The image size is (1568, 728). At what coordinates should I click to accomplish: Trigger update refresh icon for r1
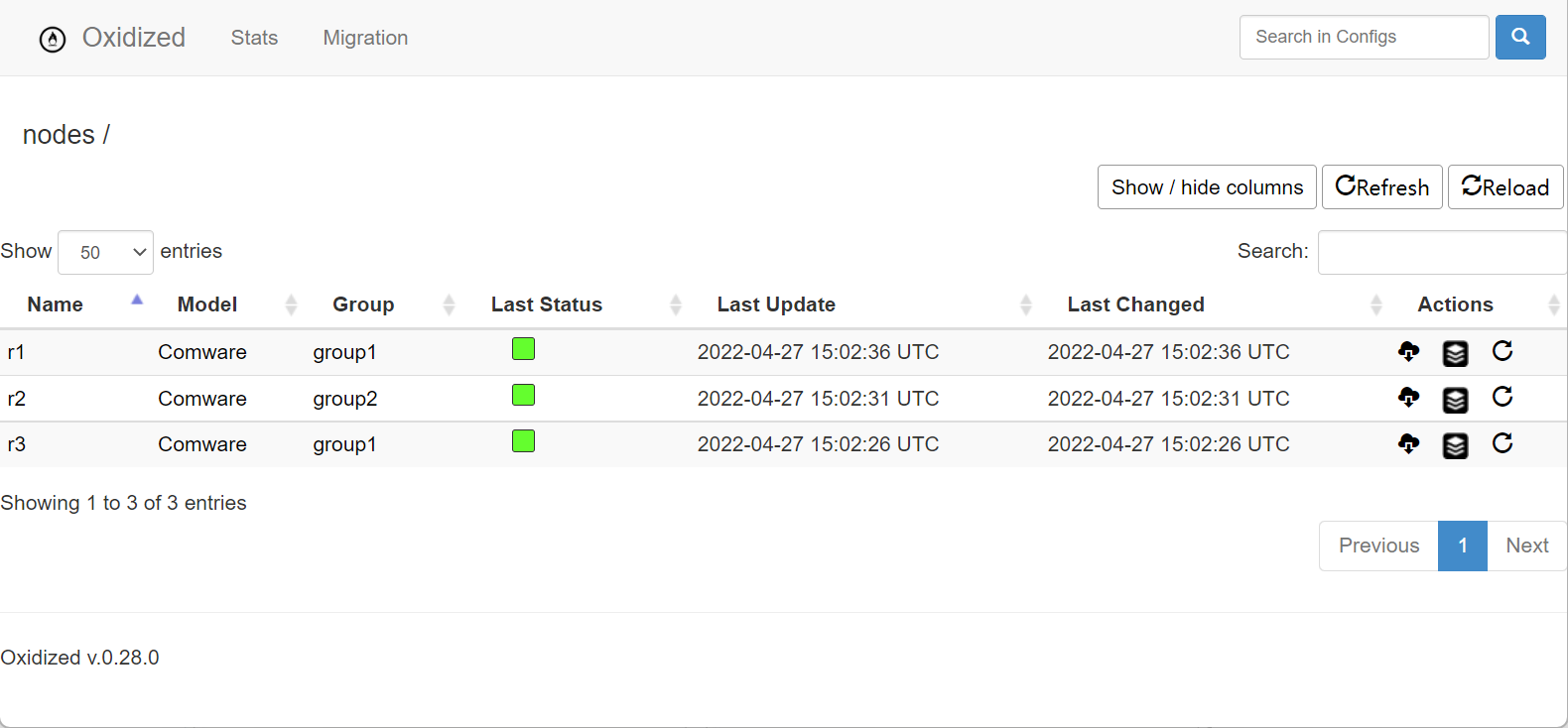[x=1503, y=351]
